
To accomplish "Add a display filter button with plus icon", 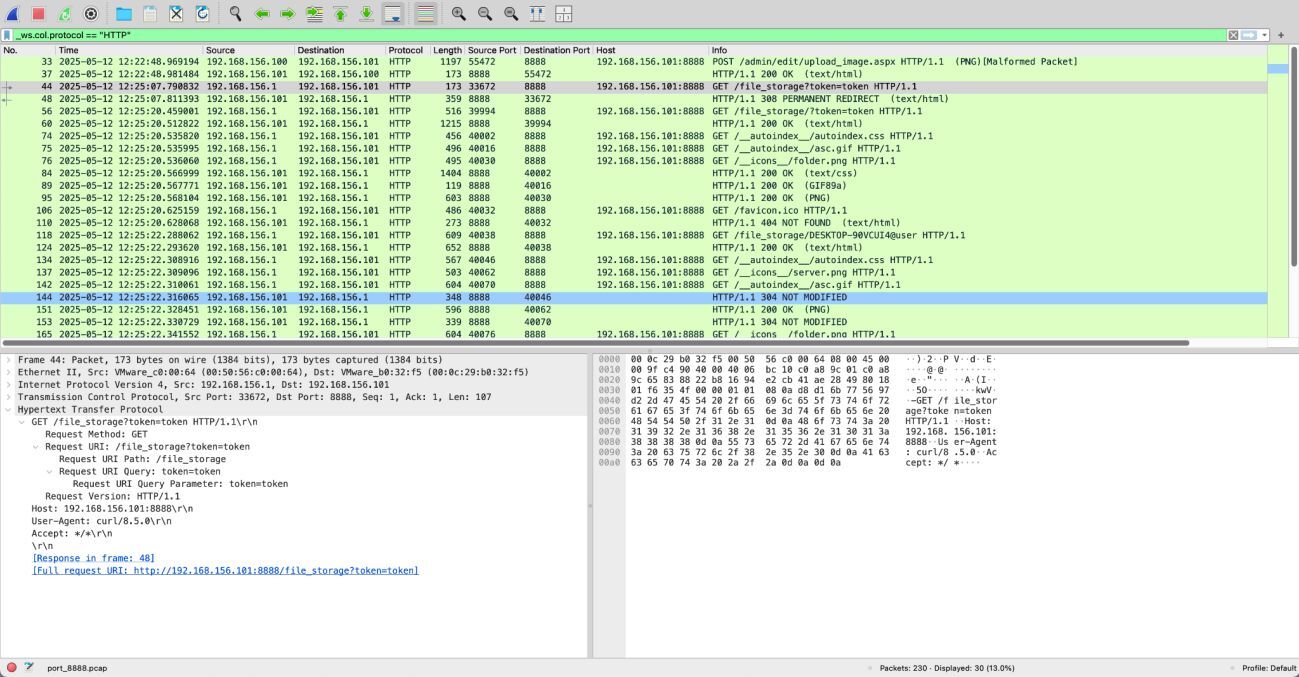I will click(x=1282, y=35).
